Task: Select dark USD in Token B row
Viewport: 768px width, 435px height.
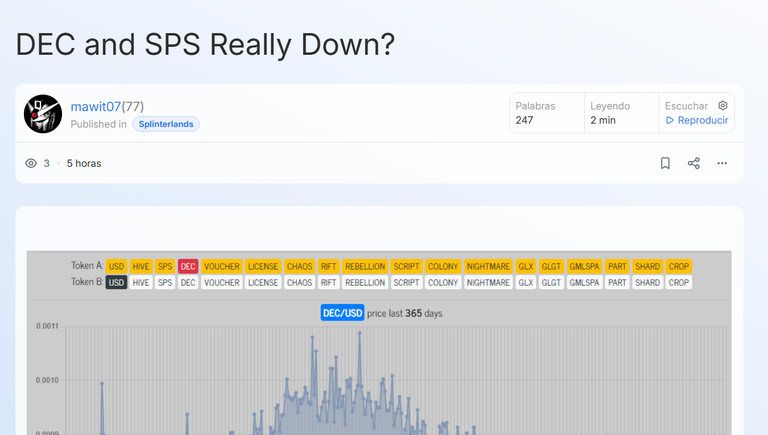Action: [116, 283]
